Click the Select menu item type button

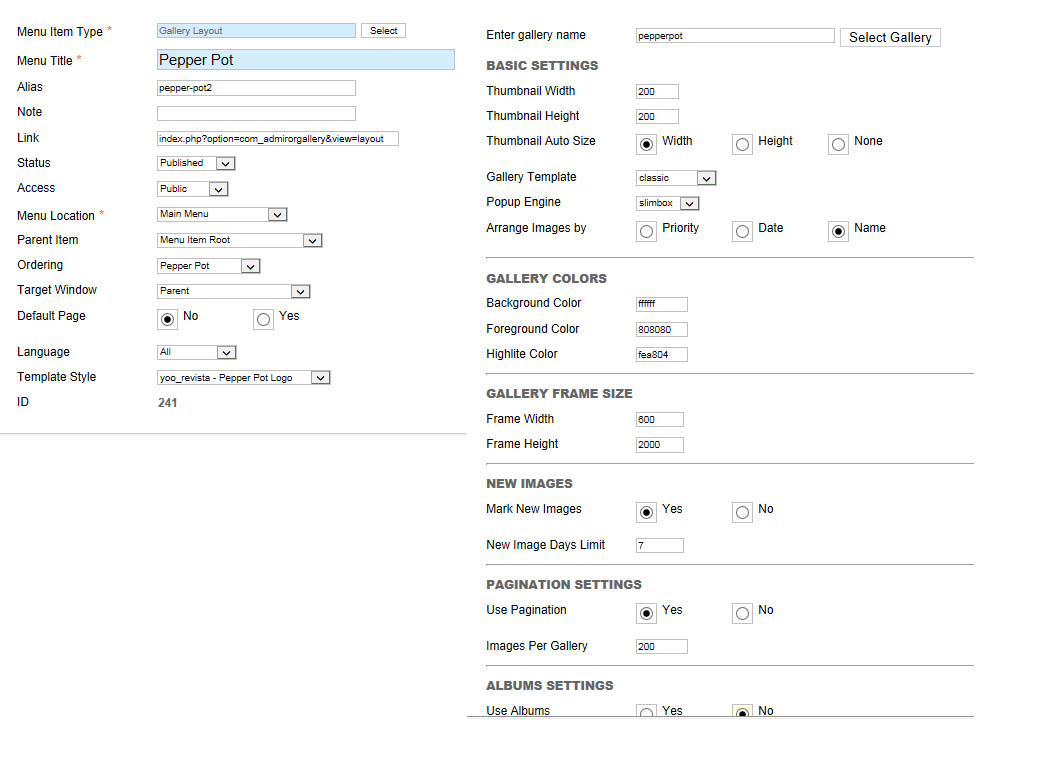point(383,31)
